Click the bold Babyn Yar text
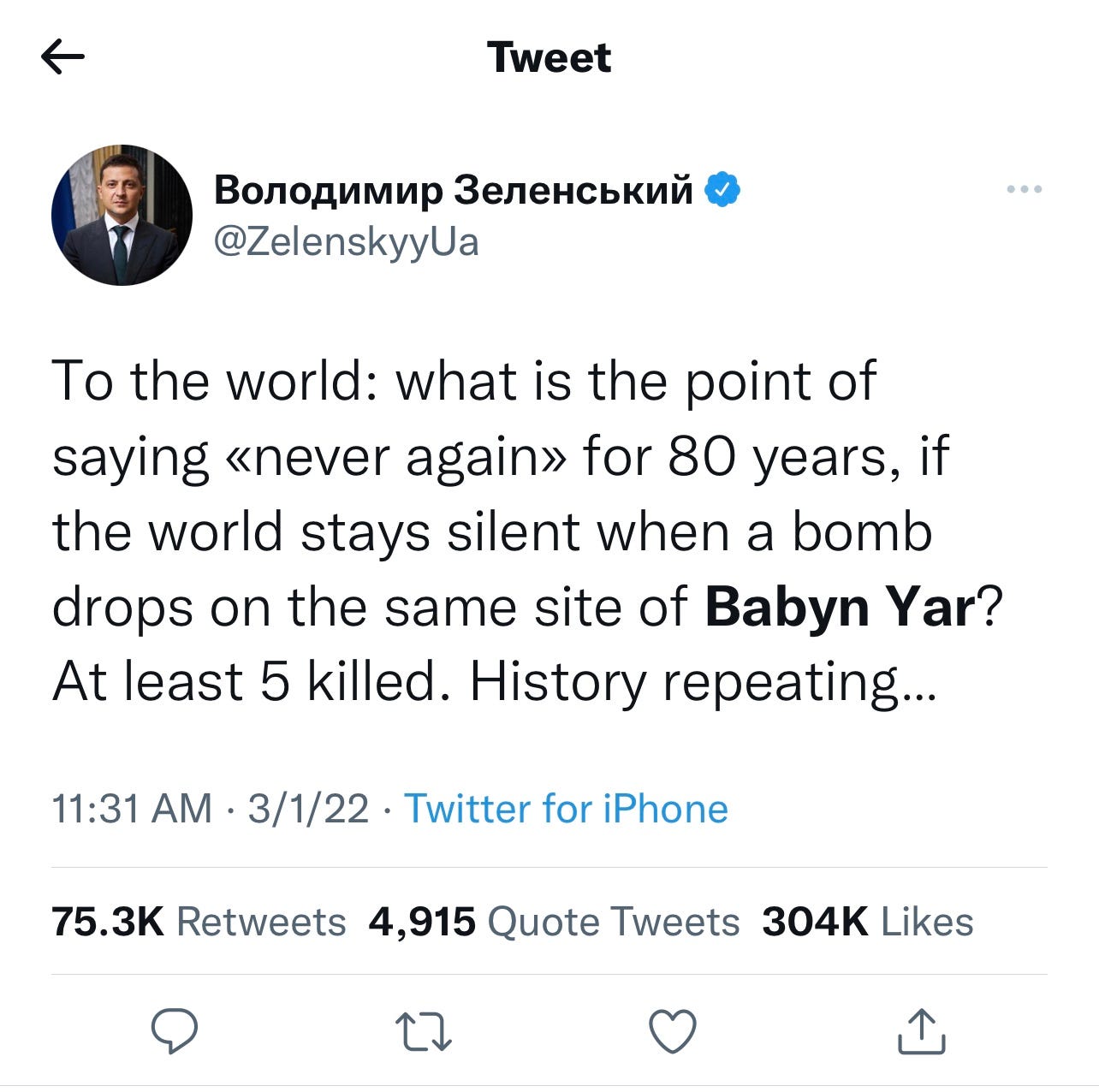1099x1092 pixels. (840, 607)
